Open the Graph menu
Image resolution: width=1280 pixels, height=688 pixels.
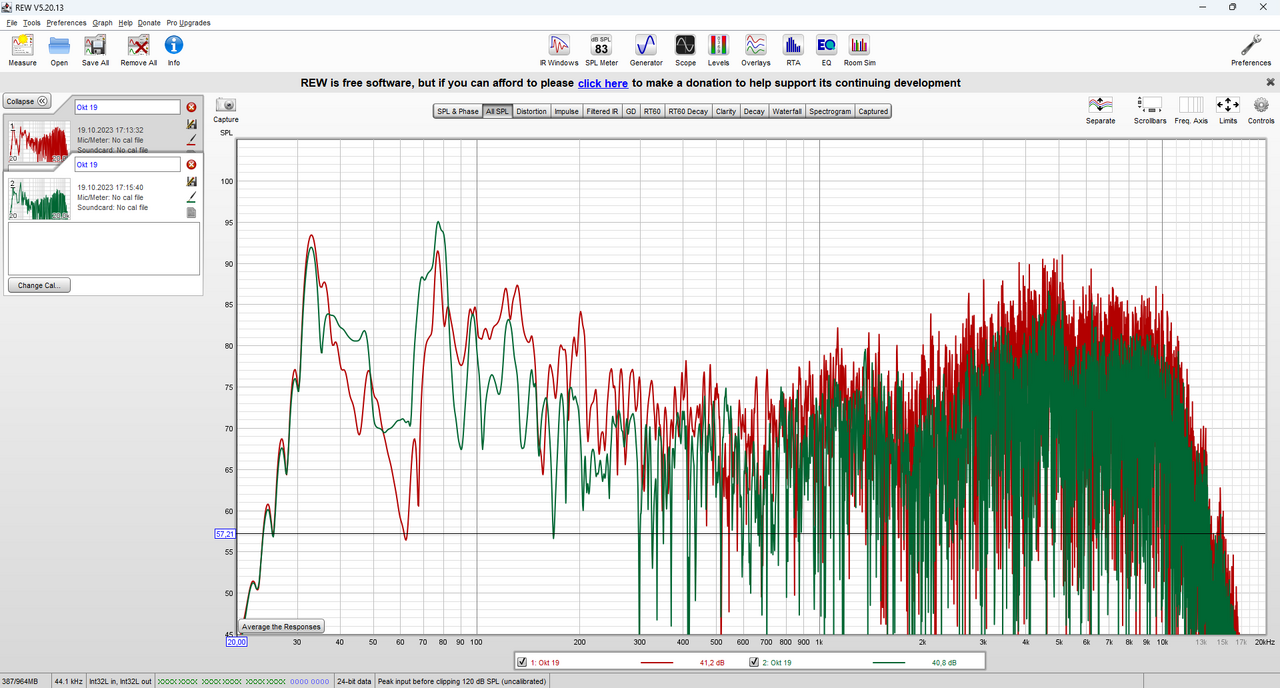coord(102,22)
